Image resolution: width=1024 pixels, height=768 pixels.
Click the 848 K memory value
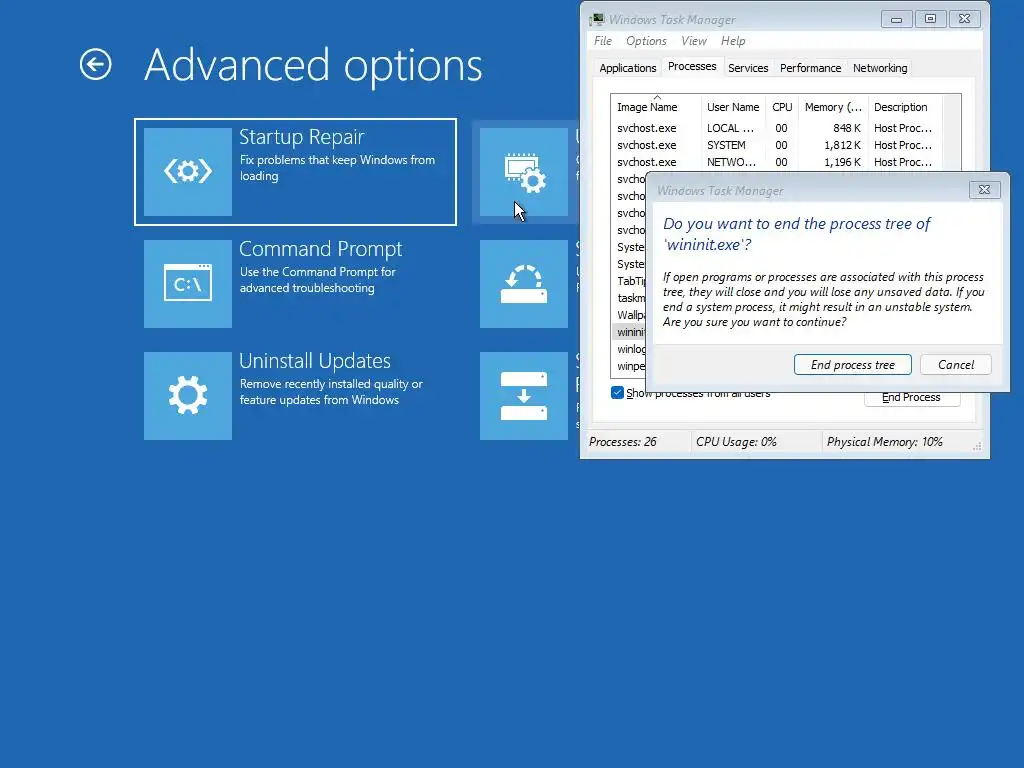[846, 128]
